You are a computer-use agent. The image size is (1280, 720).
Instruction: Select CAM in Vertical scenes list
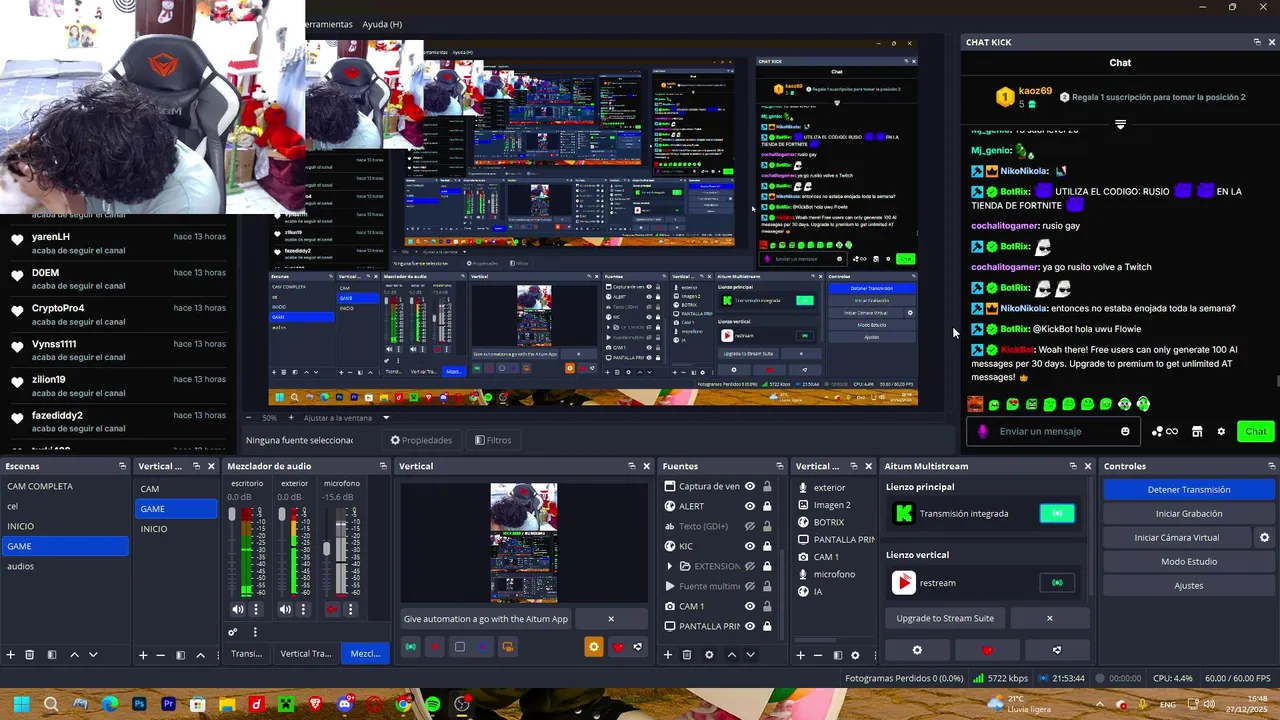coord(176,489)
